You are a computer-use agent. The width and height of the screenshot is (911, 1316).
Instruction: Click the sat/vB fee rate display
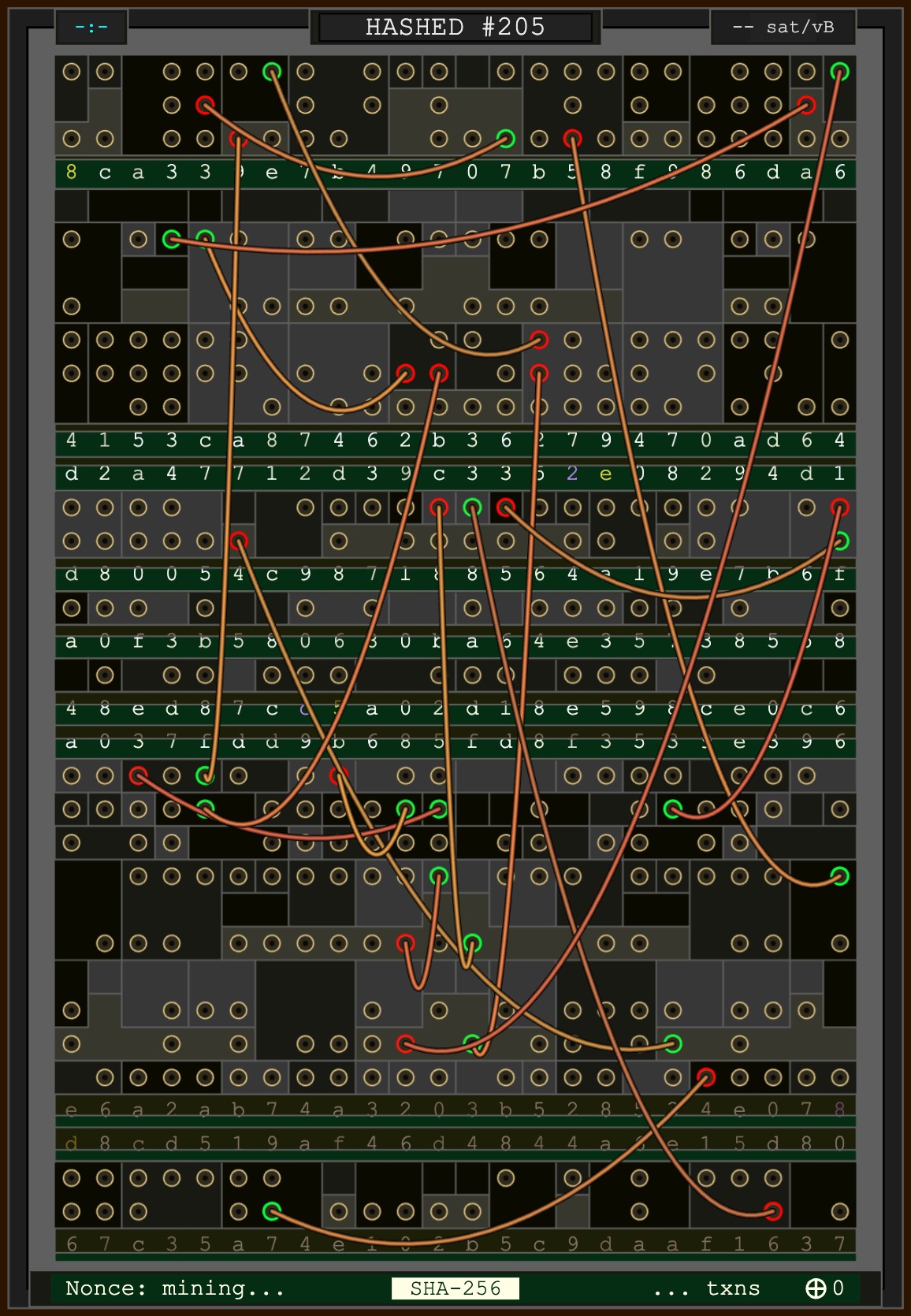coord(783,27)
